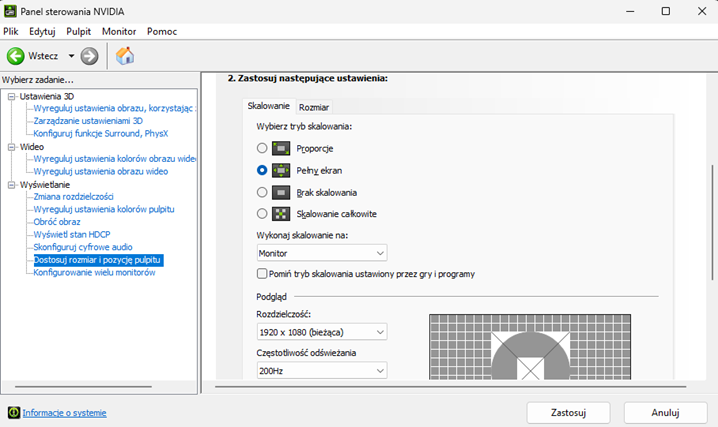The width and height of the screenshot is (718, 427).
Task: Collapse the Ustawienia 3D tree node
Action: tap(11, 97)
